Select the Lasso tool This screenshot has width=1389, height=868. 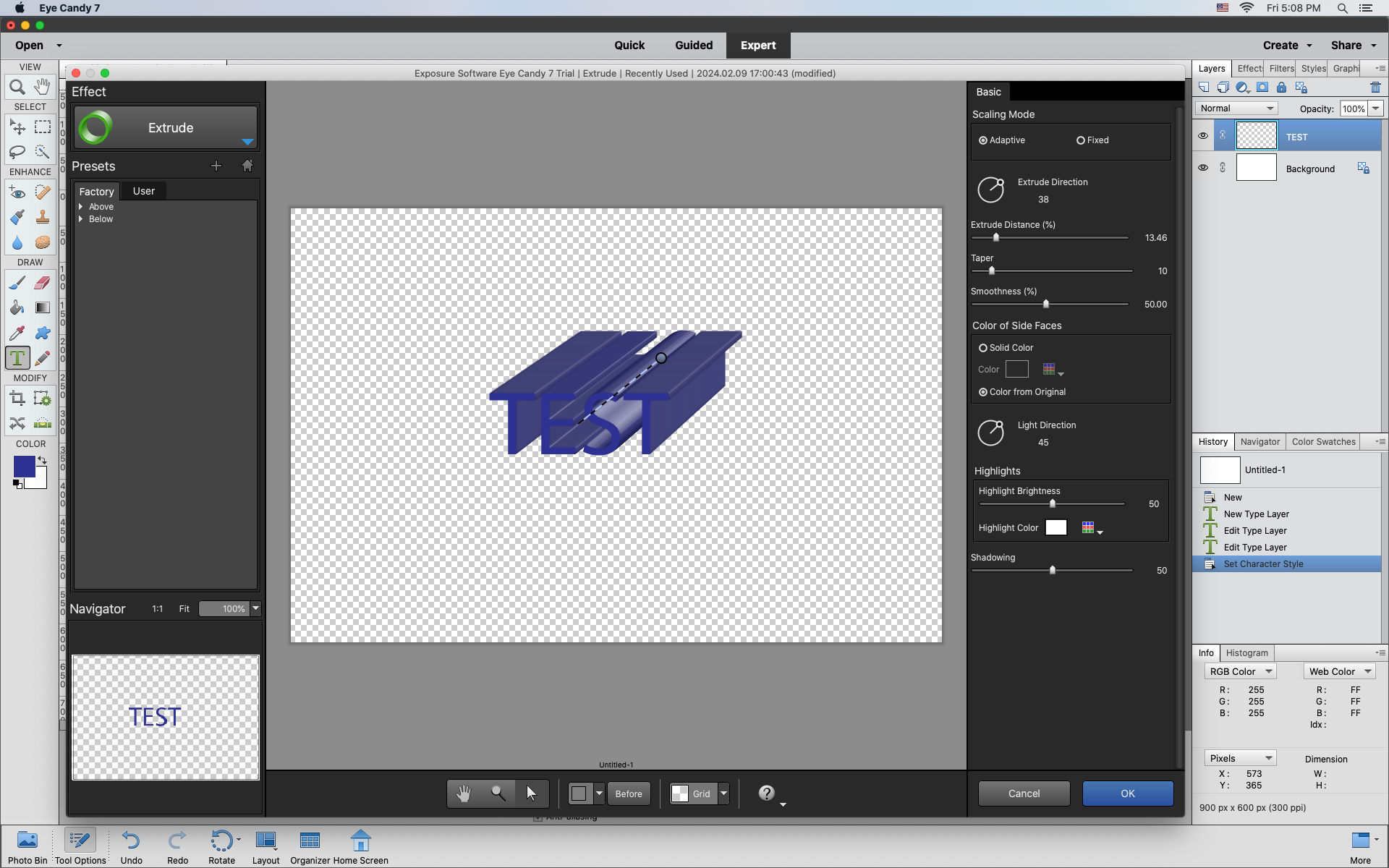pyautogui.click(x=17, y=152)
